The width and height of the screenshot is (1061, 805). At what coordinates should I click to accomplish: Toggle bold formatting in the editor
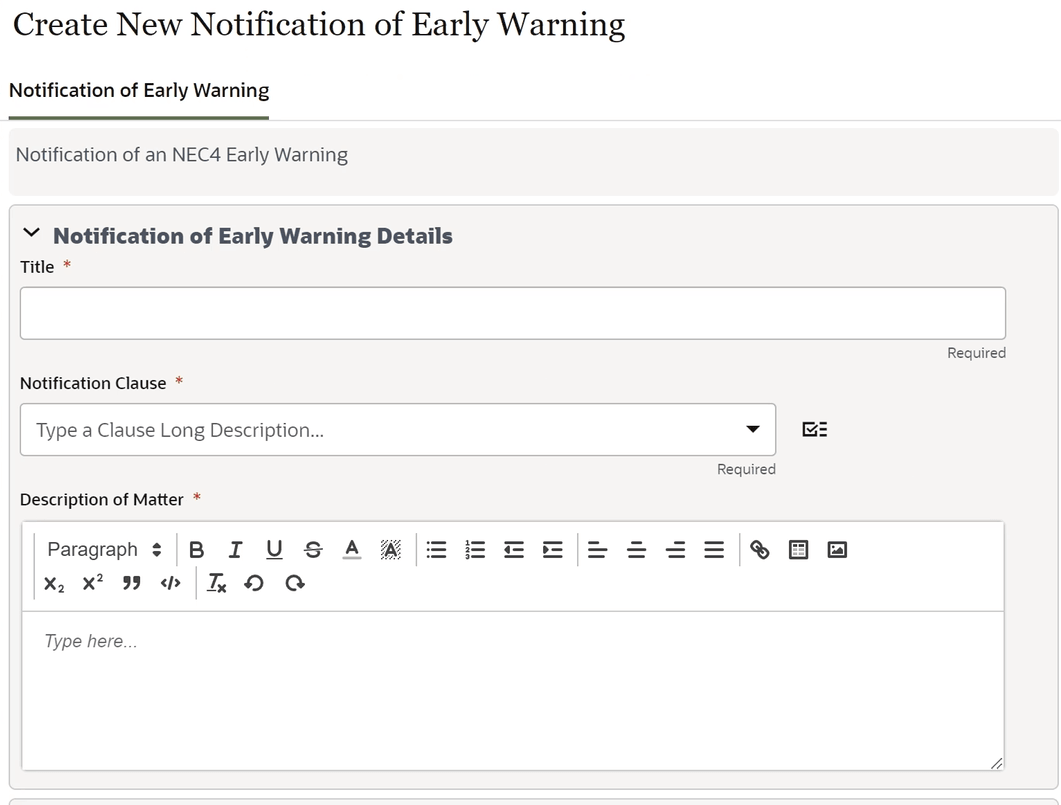(196, 549)
